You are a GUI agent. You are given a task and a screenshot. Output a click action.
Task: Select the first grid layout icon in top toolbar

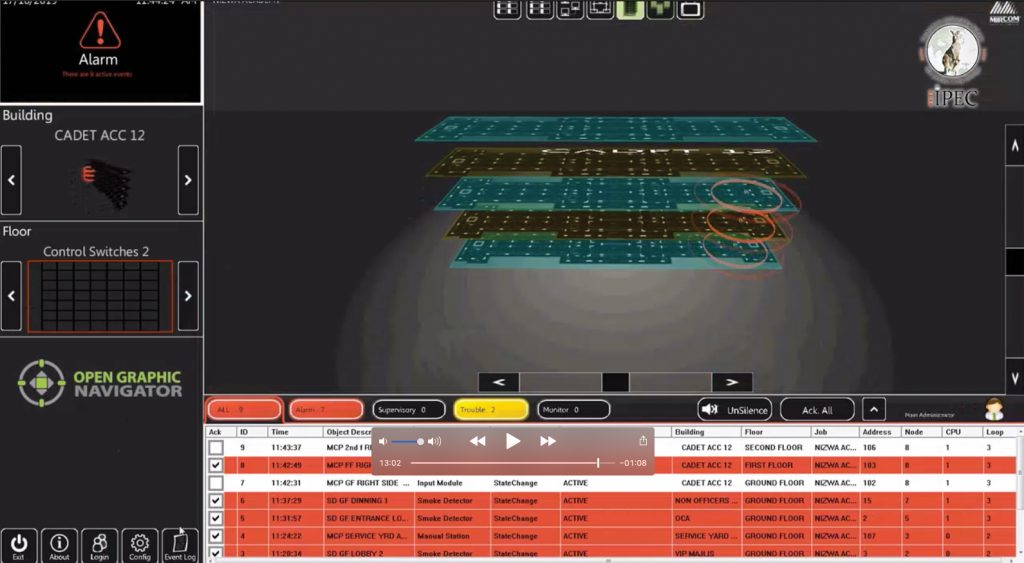coord(507,9)
